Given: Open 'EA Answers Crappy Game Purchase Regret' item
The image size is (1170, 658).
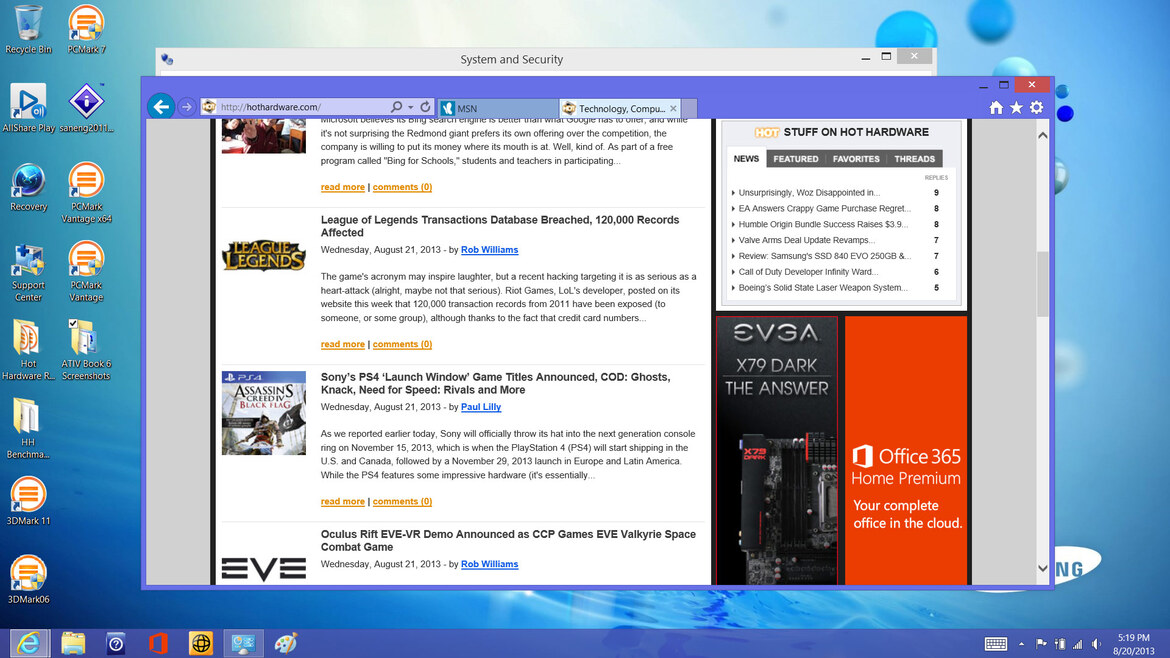Looking at the screenshot, I should coord(825,208).
